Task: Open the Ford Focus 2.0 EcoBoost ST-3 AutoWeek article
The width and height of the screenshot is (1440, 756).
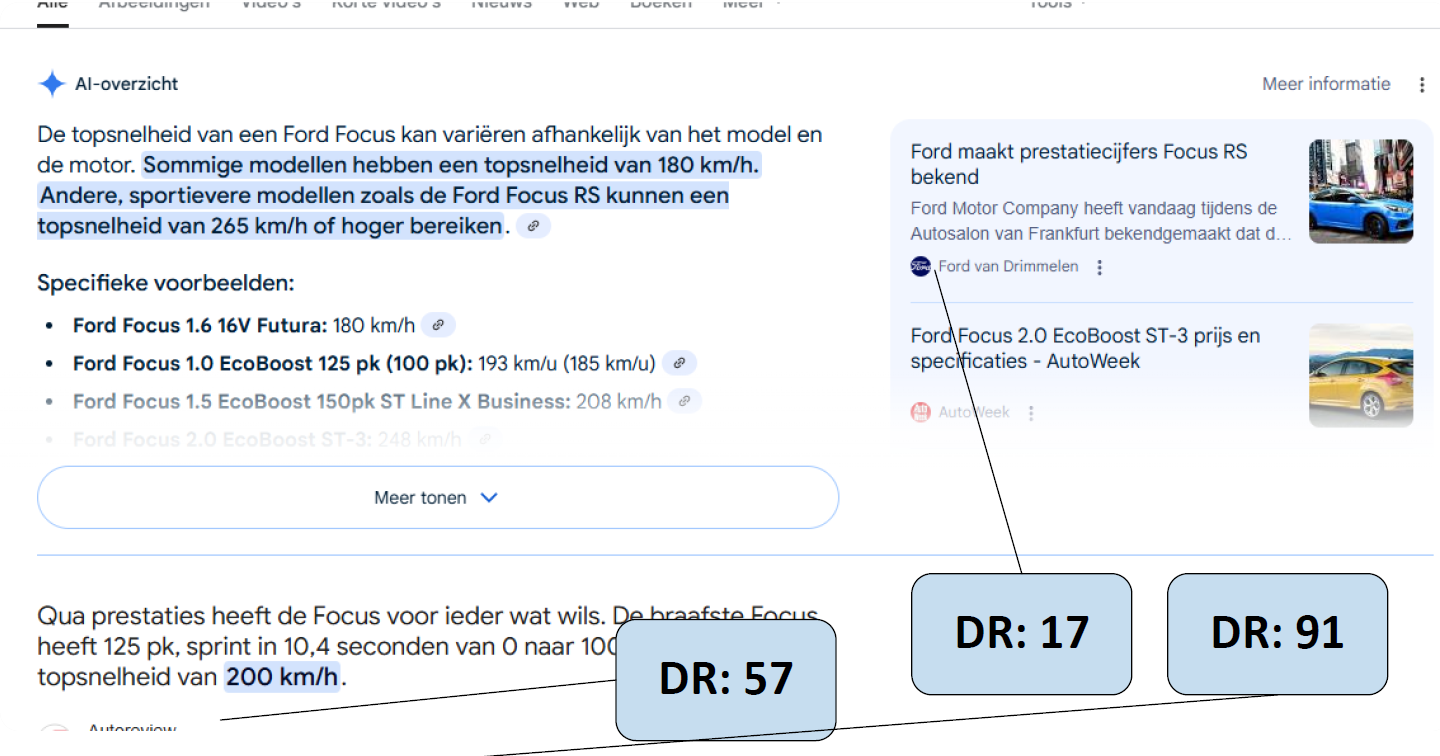Action: [x=1085, y=348]
